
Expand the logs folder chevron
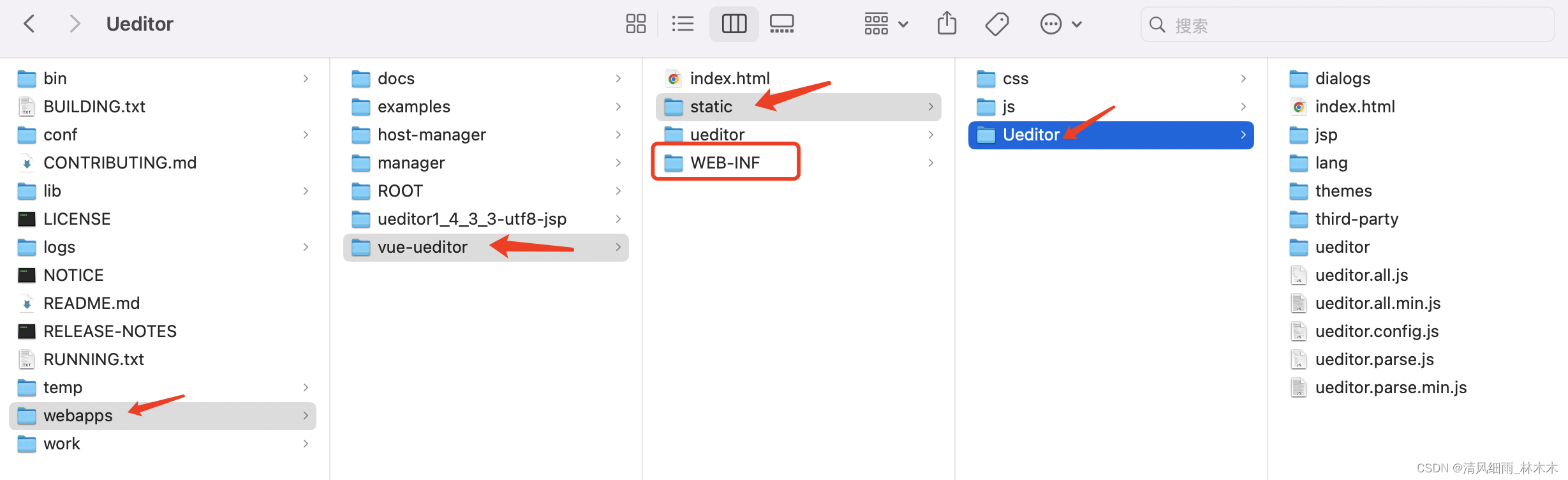click(x=306, y=247)
